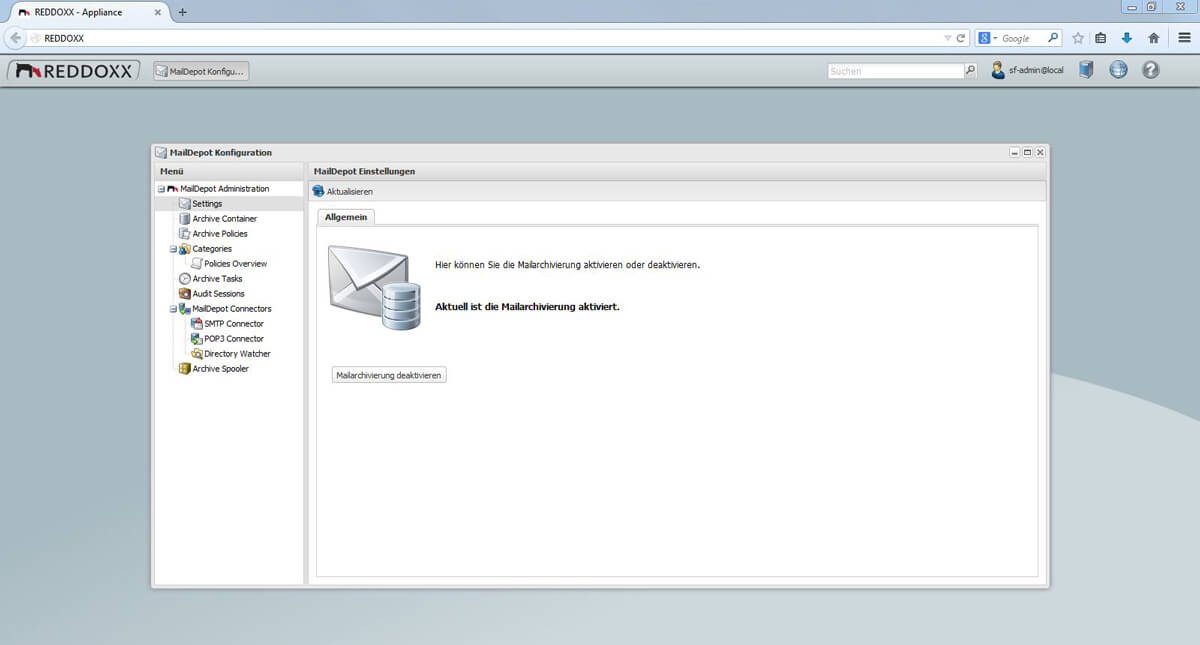Viewport: 1200px width, 645px height.
Task: Go to the browser home page icon
Action: (1153, 38)
